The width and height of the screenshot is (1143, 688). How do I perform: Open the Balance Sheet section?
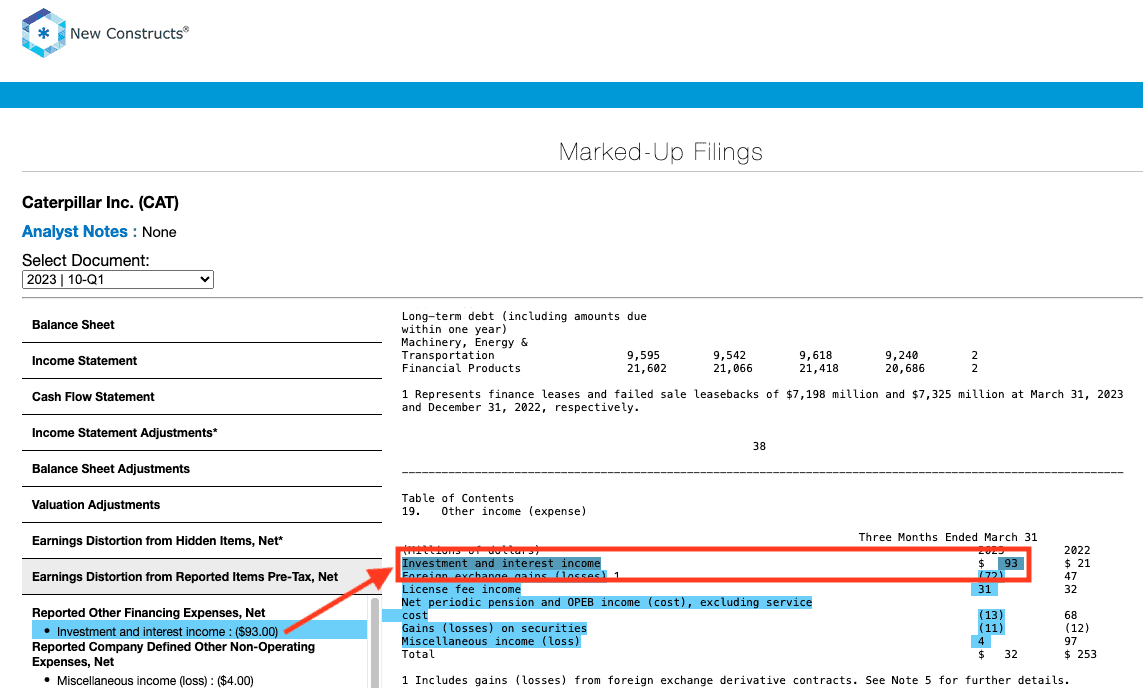coord(202,325)
